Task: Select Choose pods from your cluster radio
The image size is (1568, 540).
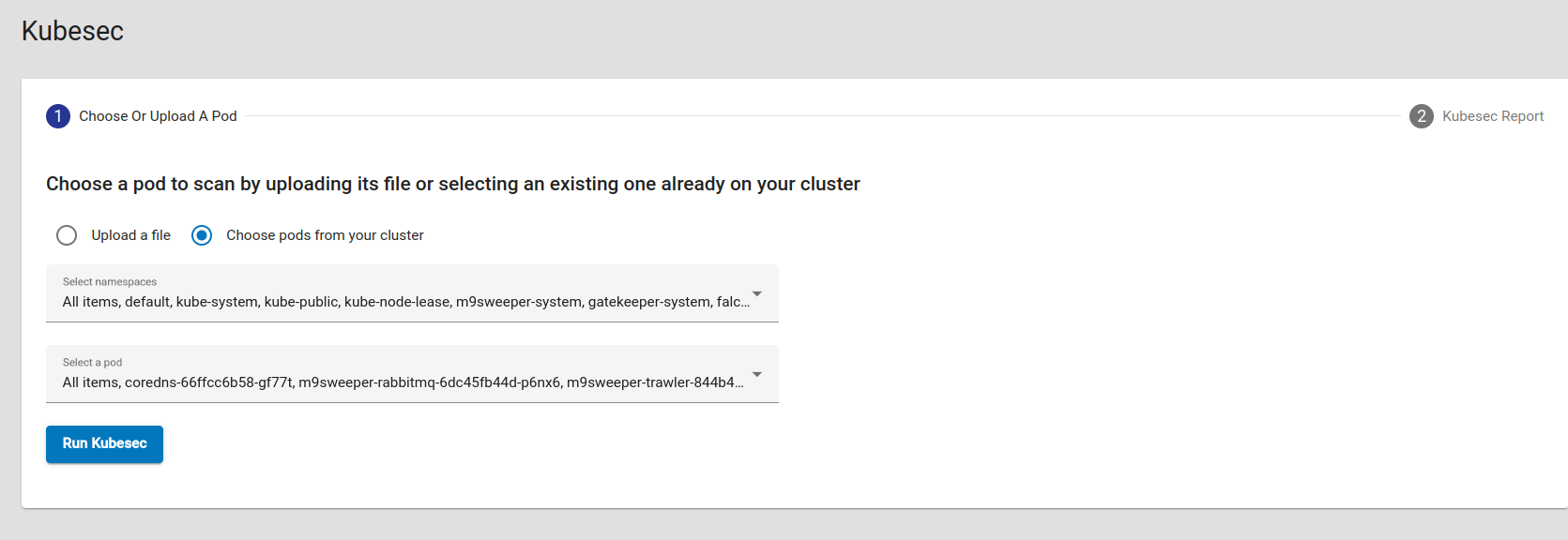Action: coord(202,235)
